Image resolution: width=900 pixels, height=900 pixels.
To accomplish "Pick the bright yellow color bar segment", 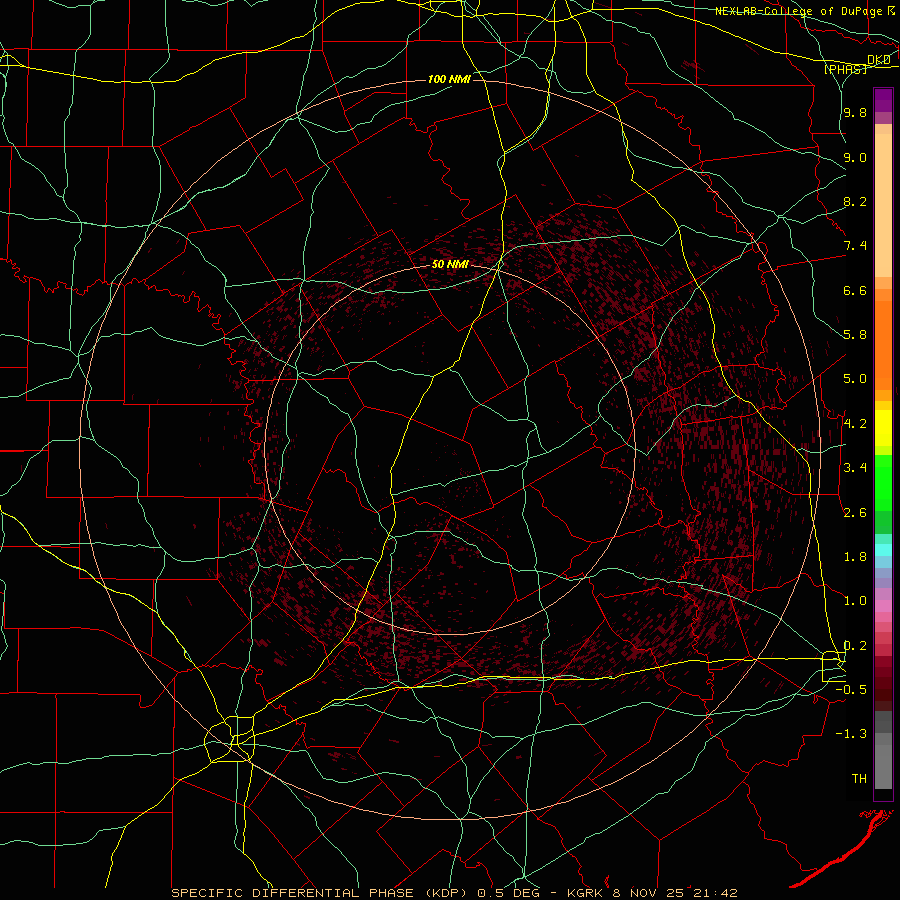I will 883,427.
